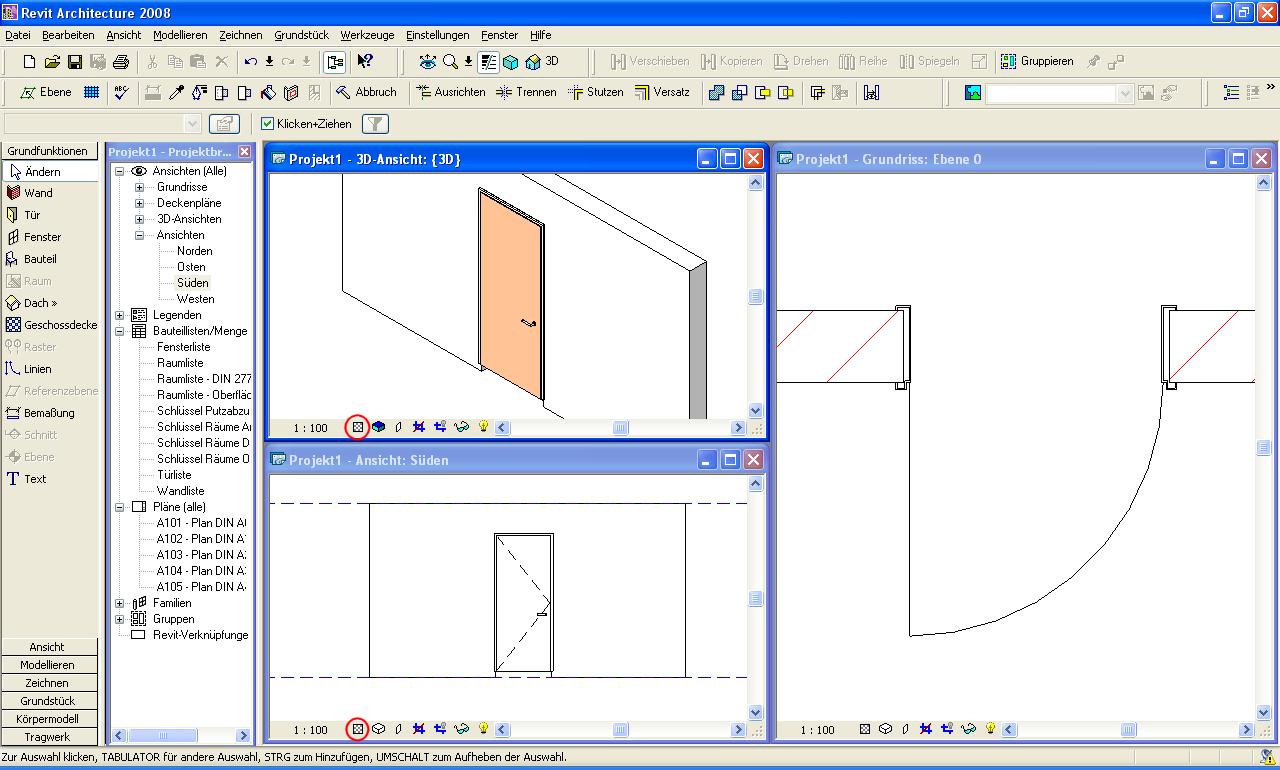Click the 1 : 100 scale in 3D-Ansicht

click(311, 428)
